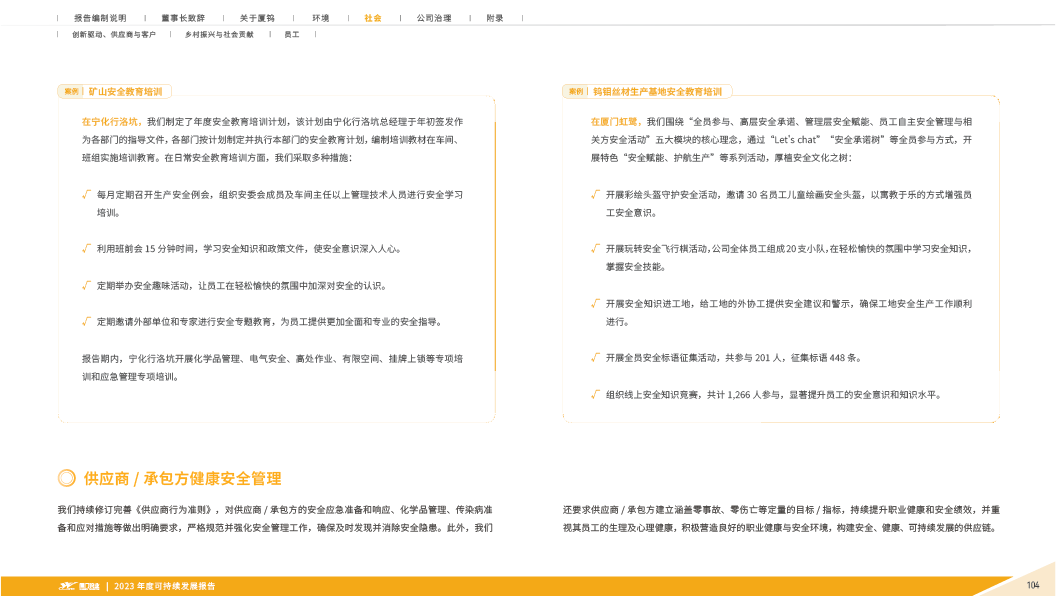The width and height of the screenshot is (1056, 596).
Task: Click the 案例 tag beside 矿山安全教育培训
Action: 71,91
